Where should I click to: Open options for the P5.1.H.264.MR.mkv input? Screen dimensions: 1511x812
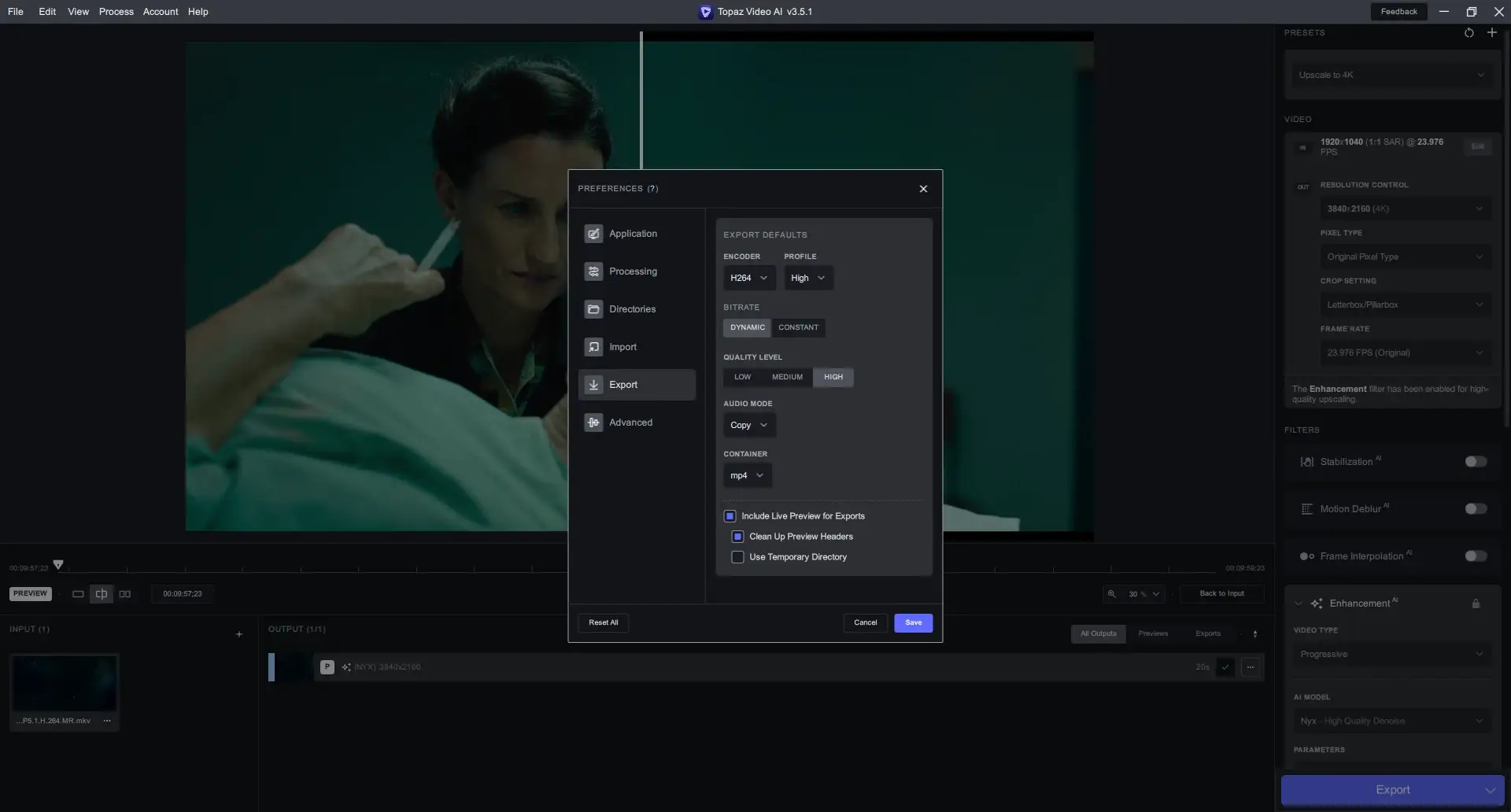click(x=107, y=721)
